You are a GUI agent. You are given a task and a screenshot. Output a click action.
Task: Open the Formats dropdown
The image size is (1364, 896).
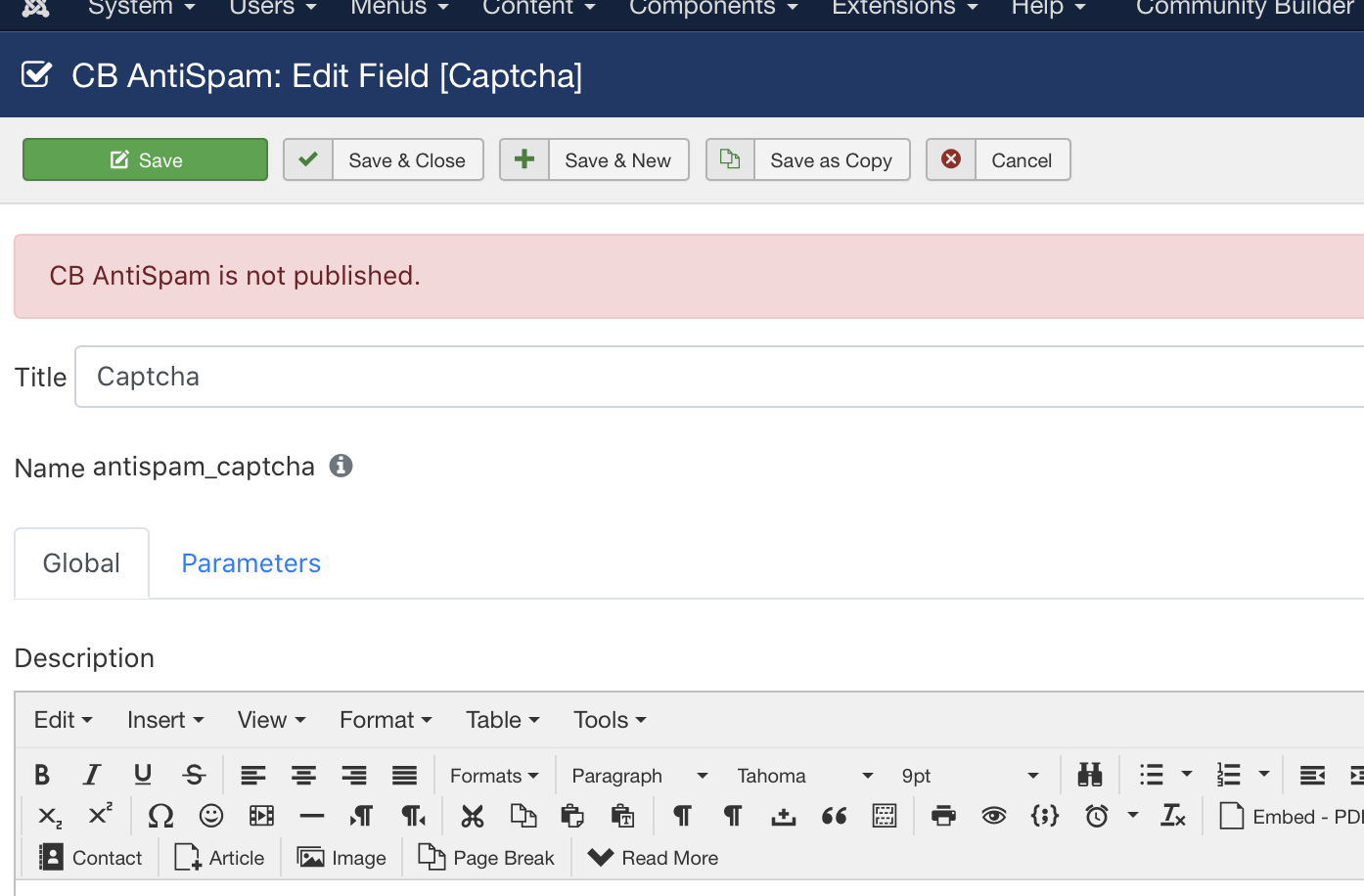pyautogui.click(x=494, y=776)
